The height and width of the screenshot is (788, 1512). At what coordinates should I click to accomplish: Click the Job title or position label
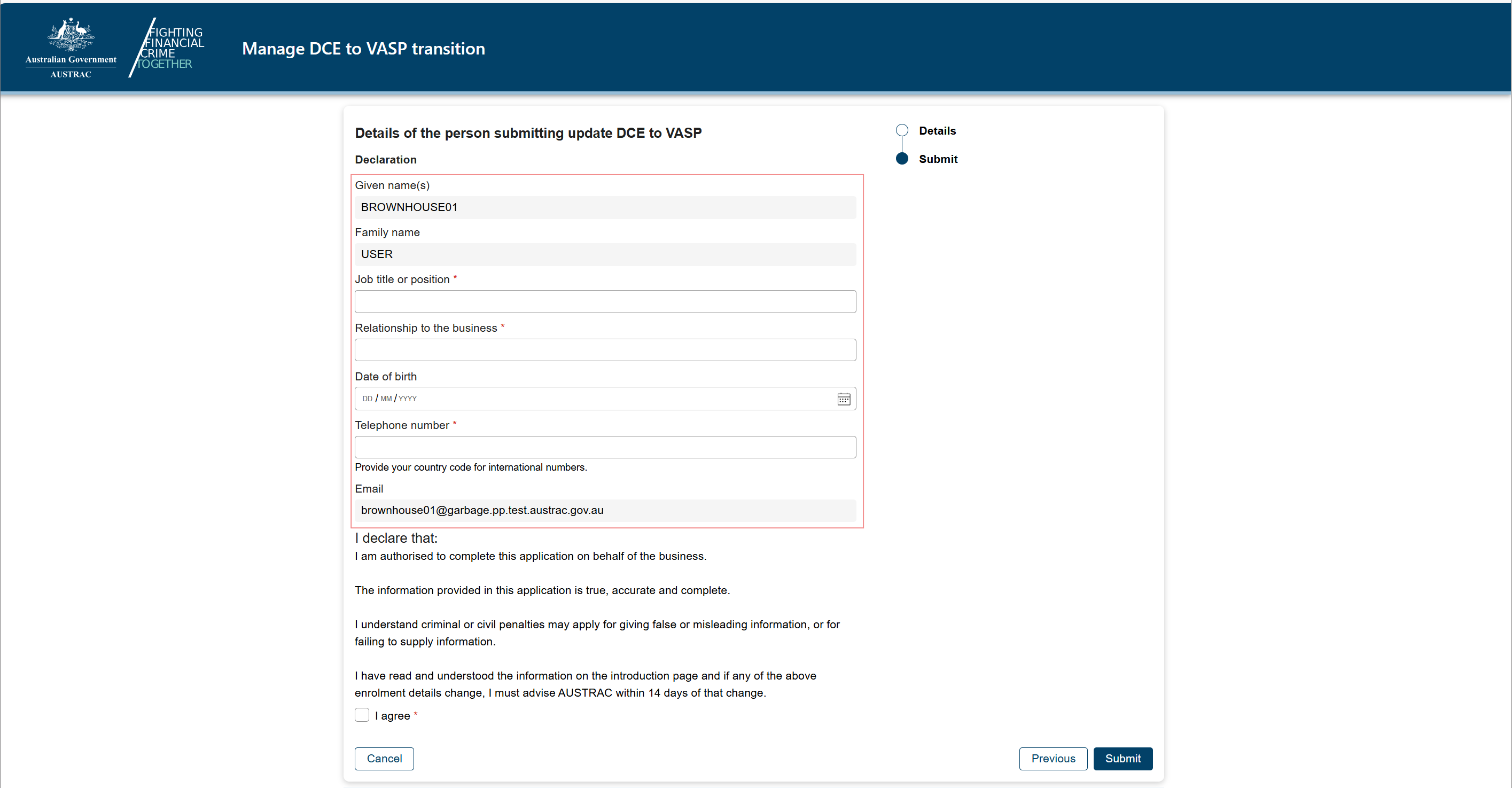click(402, 279)
